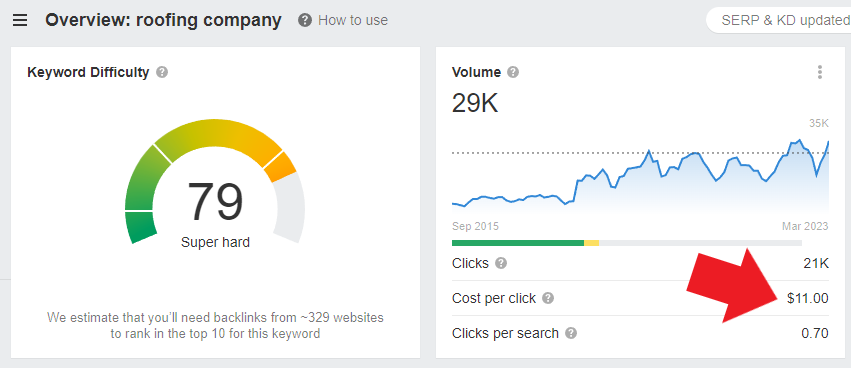The height and width of the screenshot is (368, 851).
Task: Click the yellow segment of clicks bar
Action: tap(592, 243)
